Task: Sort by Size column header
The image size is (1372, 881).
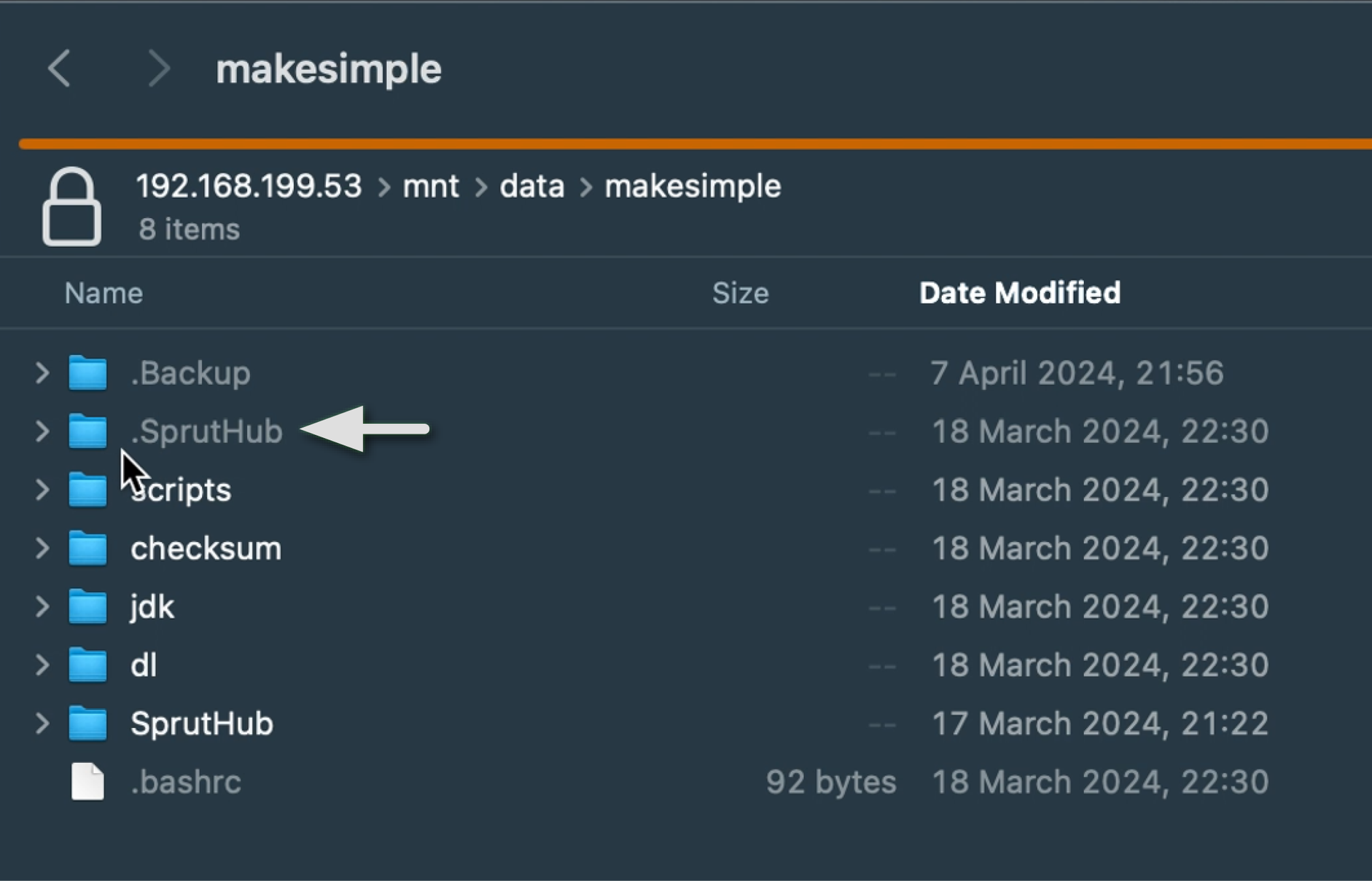Action: pos(740,293)
